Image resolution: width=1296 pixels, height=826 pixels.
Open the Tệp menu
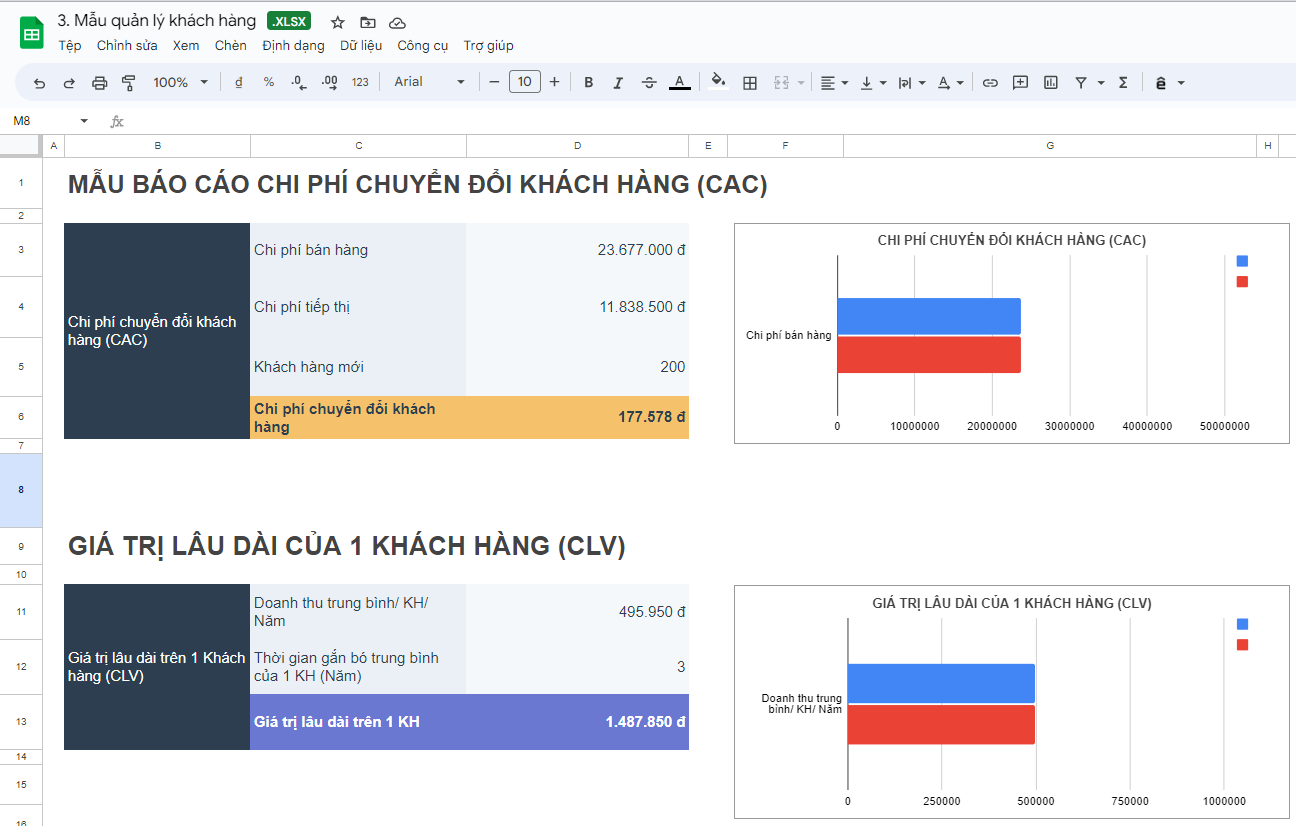coord(70,45)
